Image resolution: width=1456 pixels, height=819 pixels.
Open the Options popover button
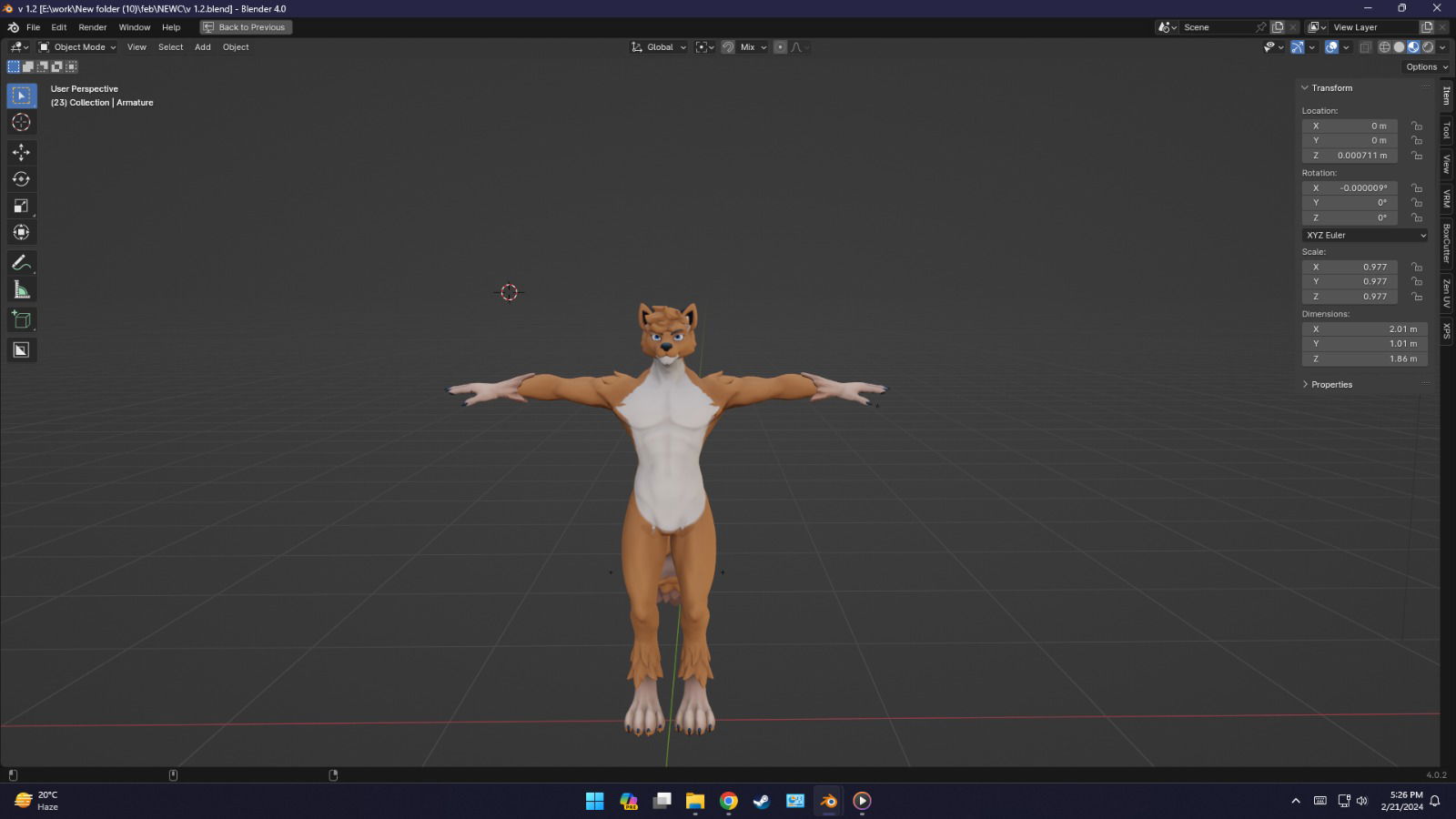click(1426, 67)
